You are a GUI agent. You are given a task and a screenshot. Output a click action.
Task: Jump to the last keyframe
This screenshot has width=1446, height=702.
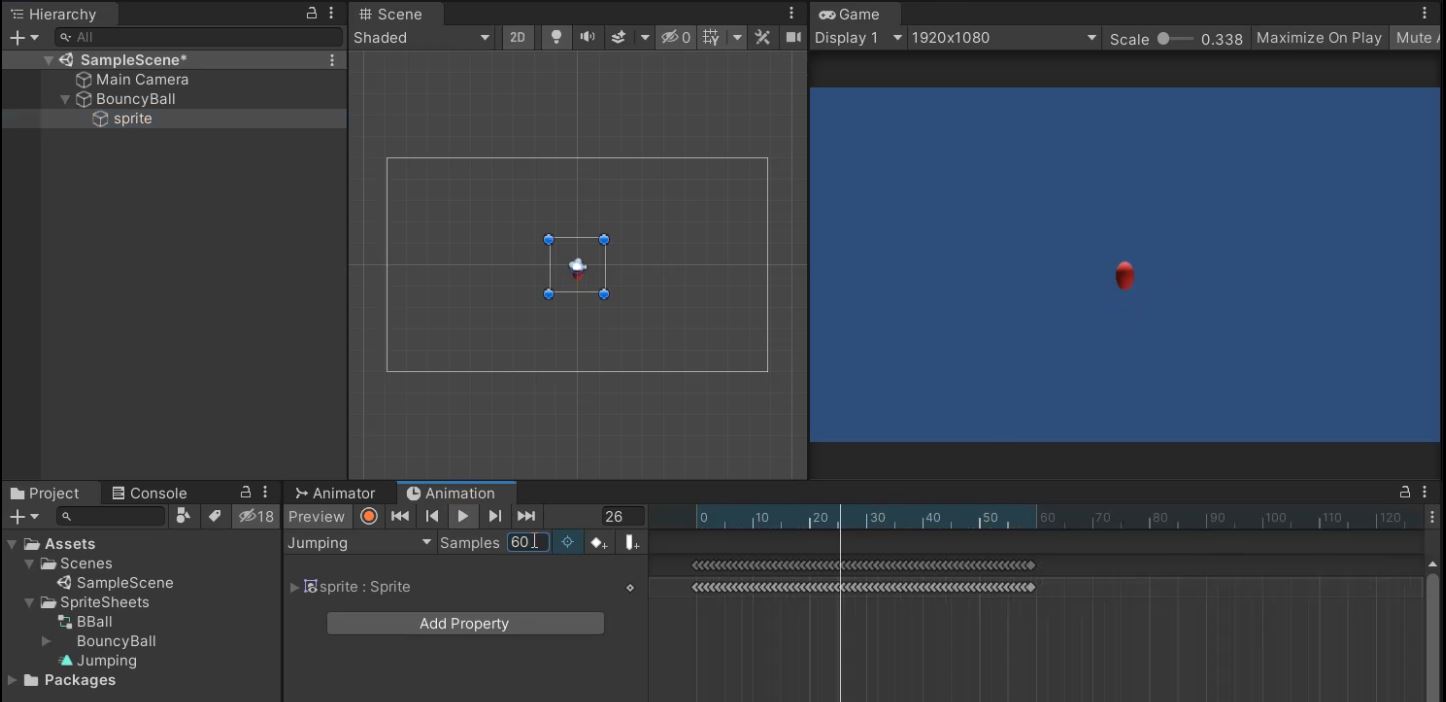tap(526, 516)
